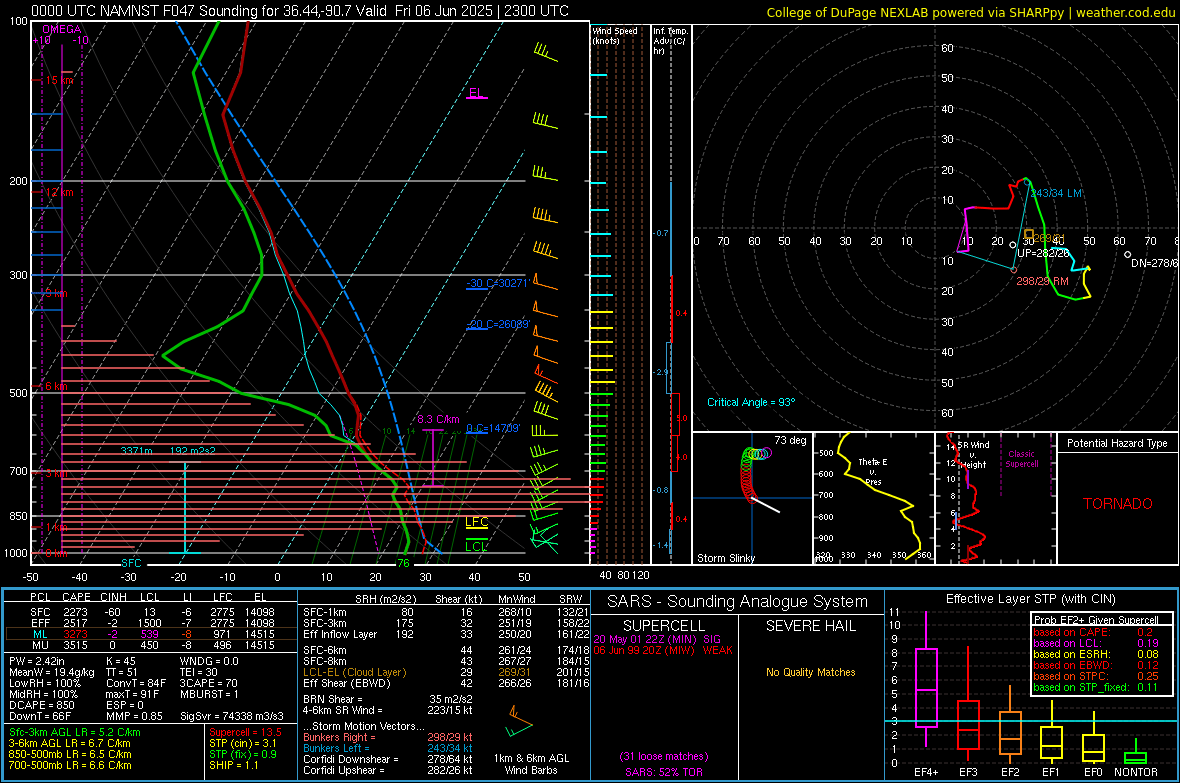Select the 'EFF' parcel row in table
Image resolution: width=1180 pixels, height=783 pixels.
151,623
